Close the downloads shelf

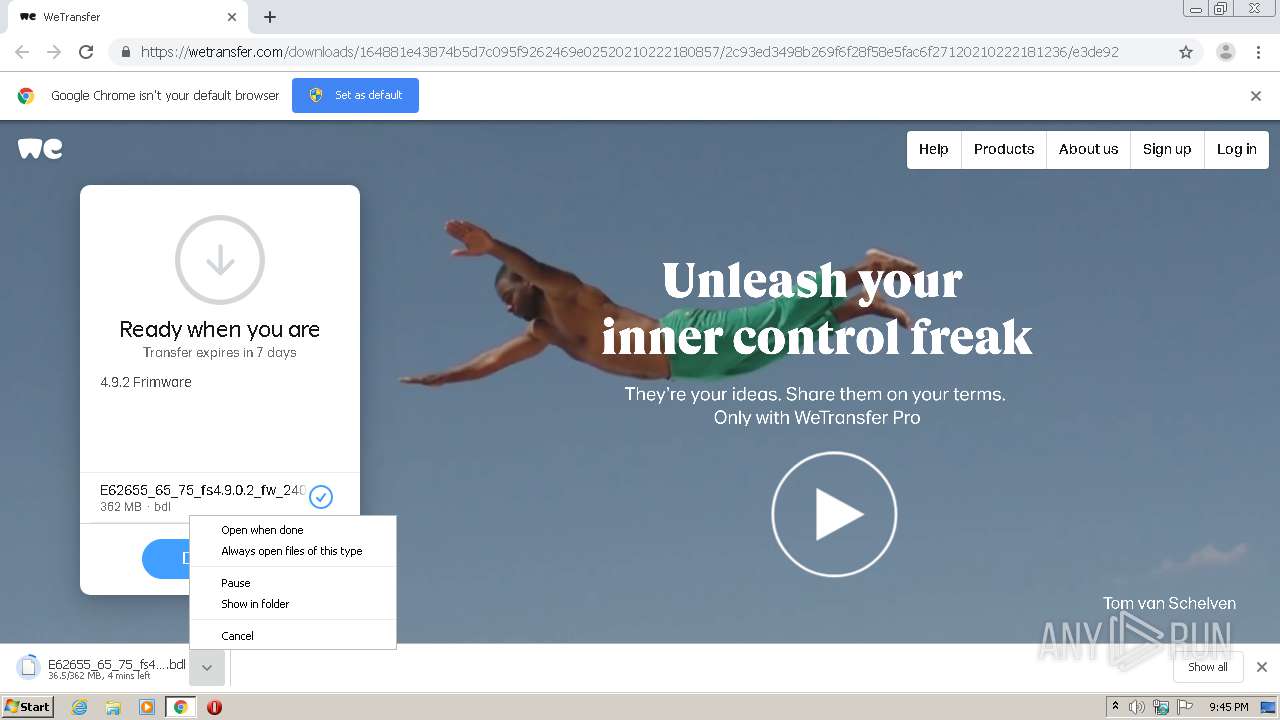(1262, 667)
